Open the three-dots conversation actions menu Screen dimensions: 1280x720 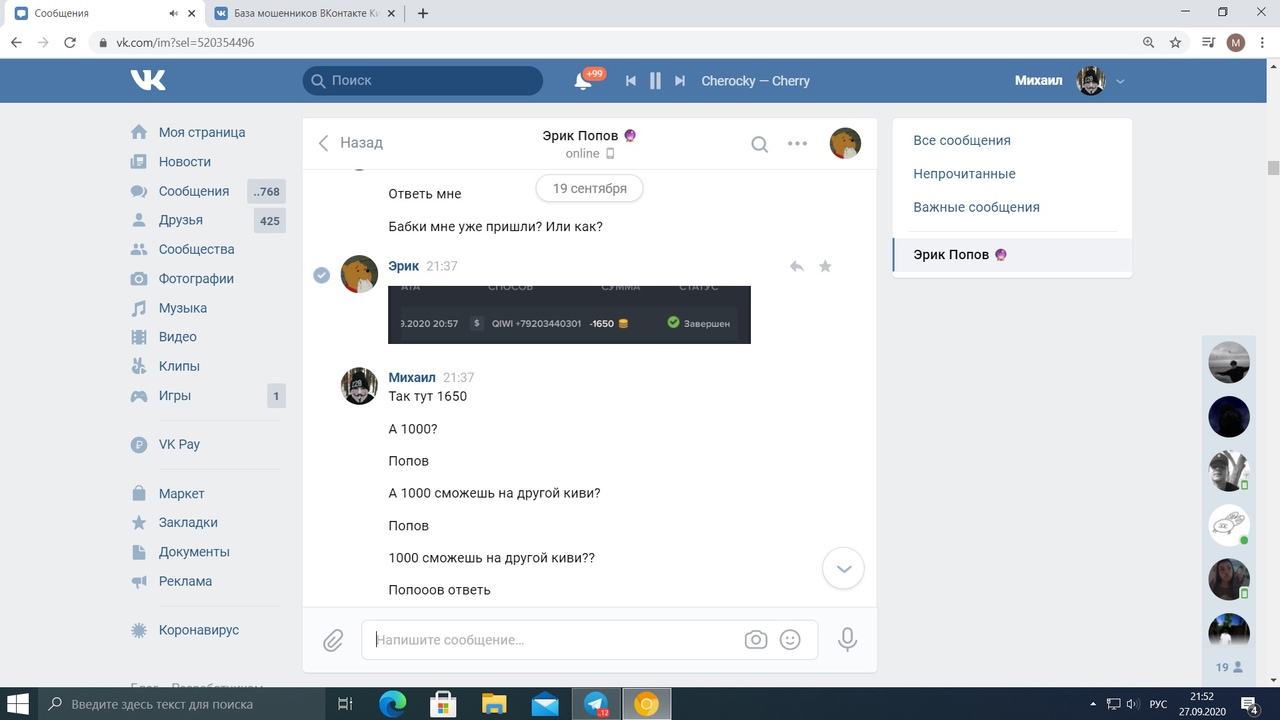[797, 144]
